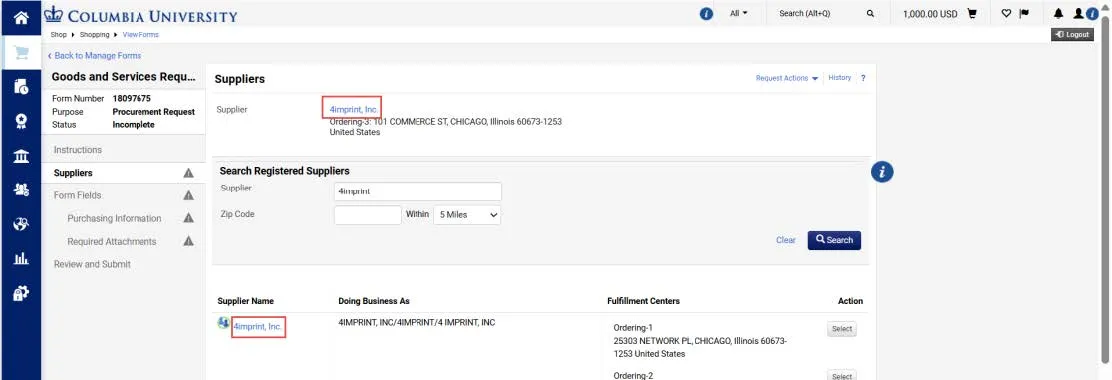Click Doing Business As column header
This screenshot has width=1112, height=380.
(374, 301)
